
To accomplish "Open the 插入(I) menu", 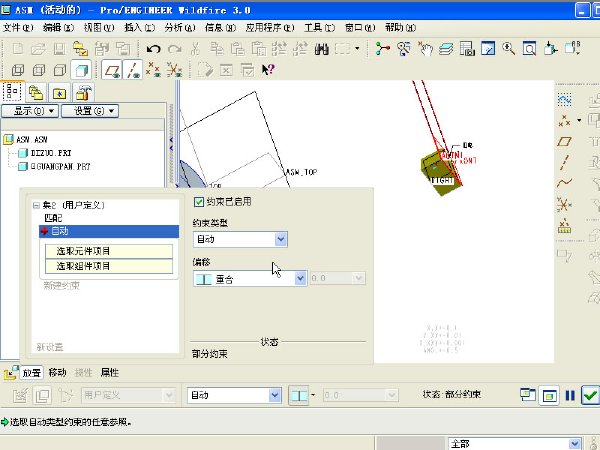I will [139, 28].
